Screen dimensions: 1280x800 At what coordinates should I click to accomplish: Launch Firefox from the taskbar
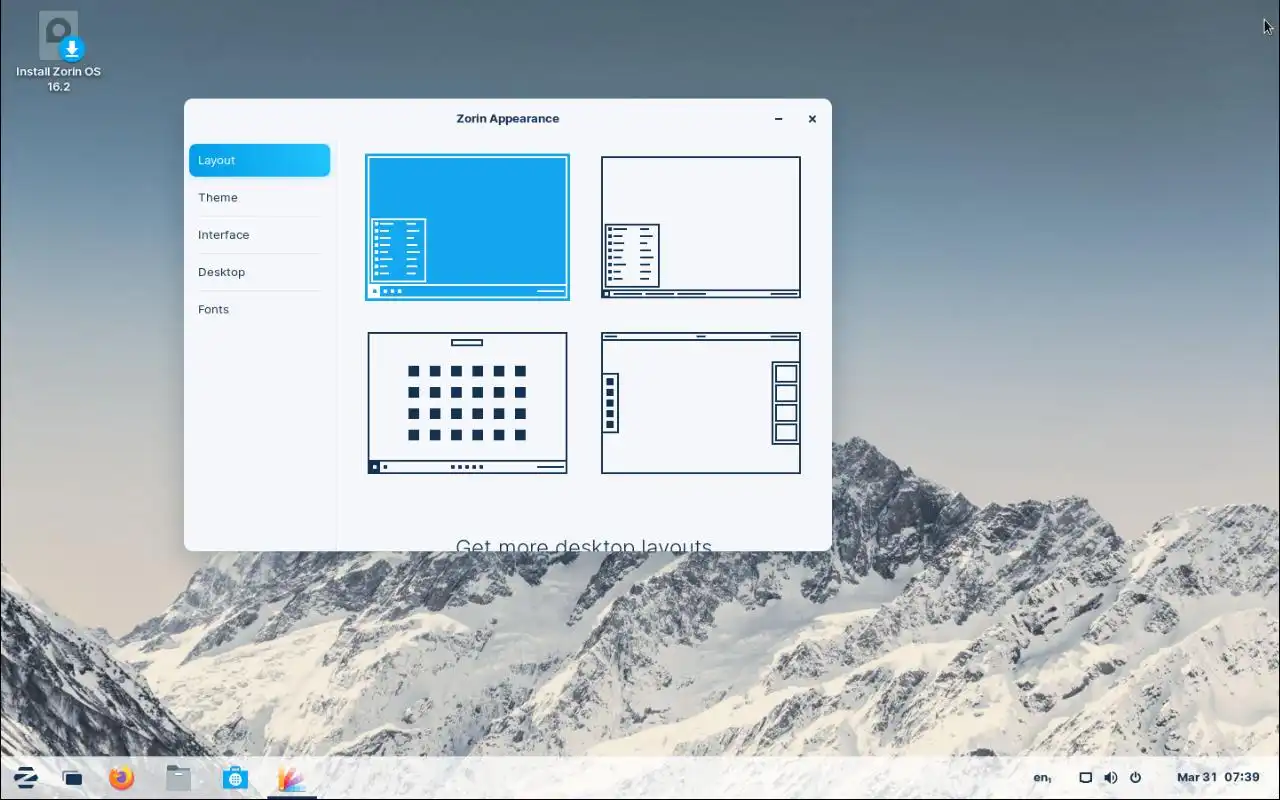point(122,778)
